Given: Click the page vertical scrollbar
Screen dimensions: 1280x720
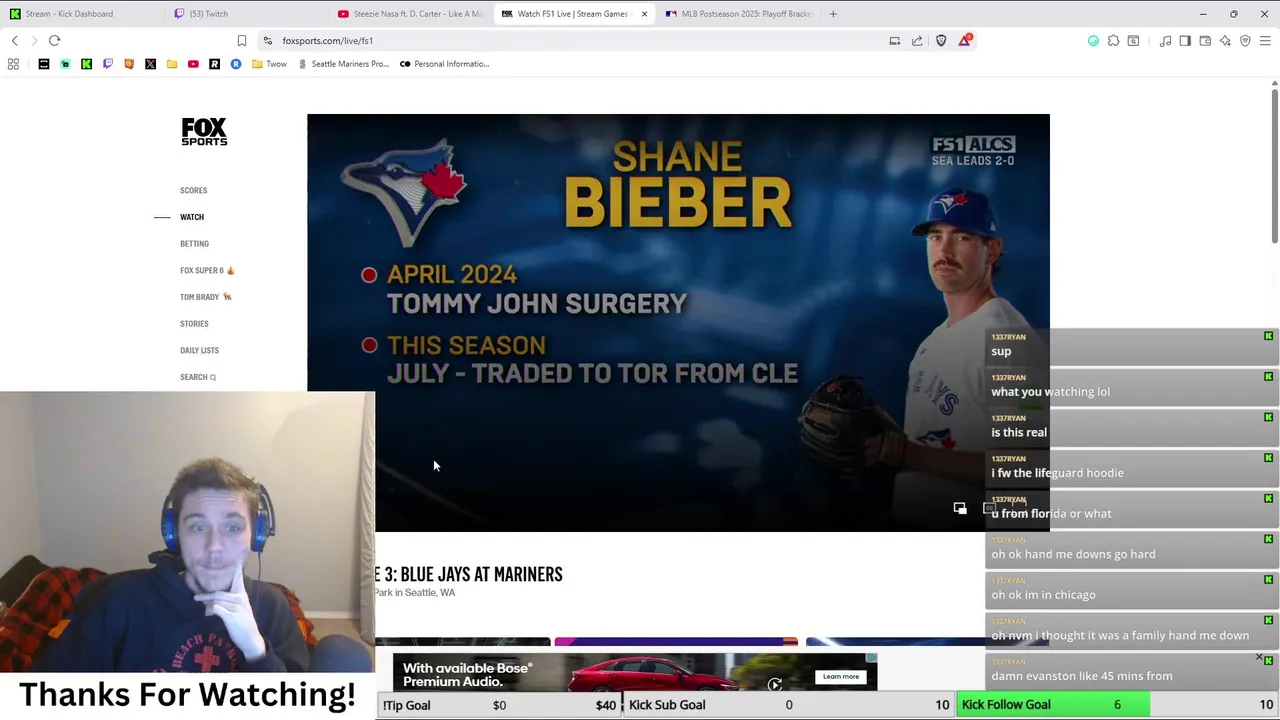Looking at the screenshot, I should tap(1274, 165).
